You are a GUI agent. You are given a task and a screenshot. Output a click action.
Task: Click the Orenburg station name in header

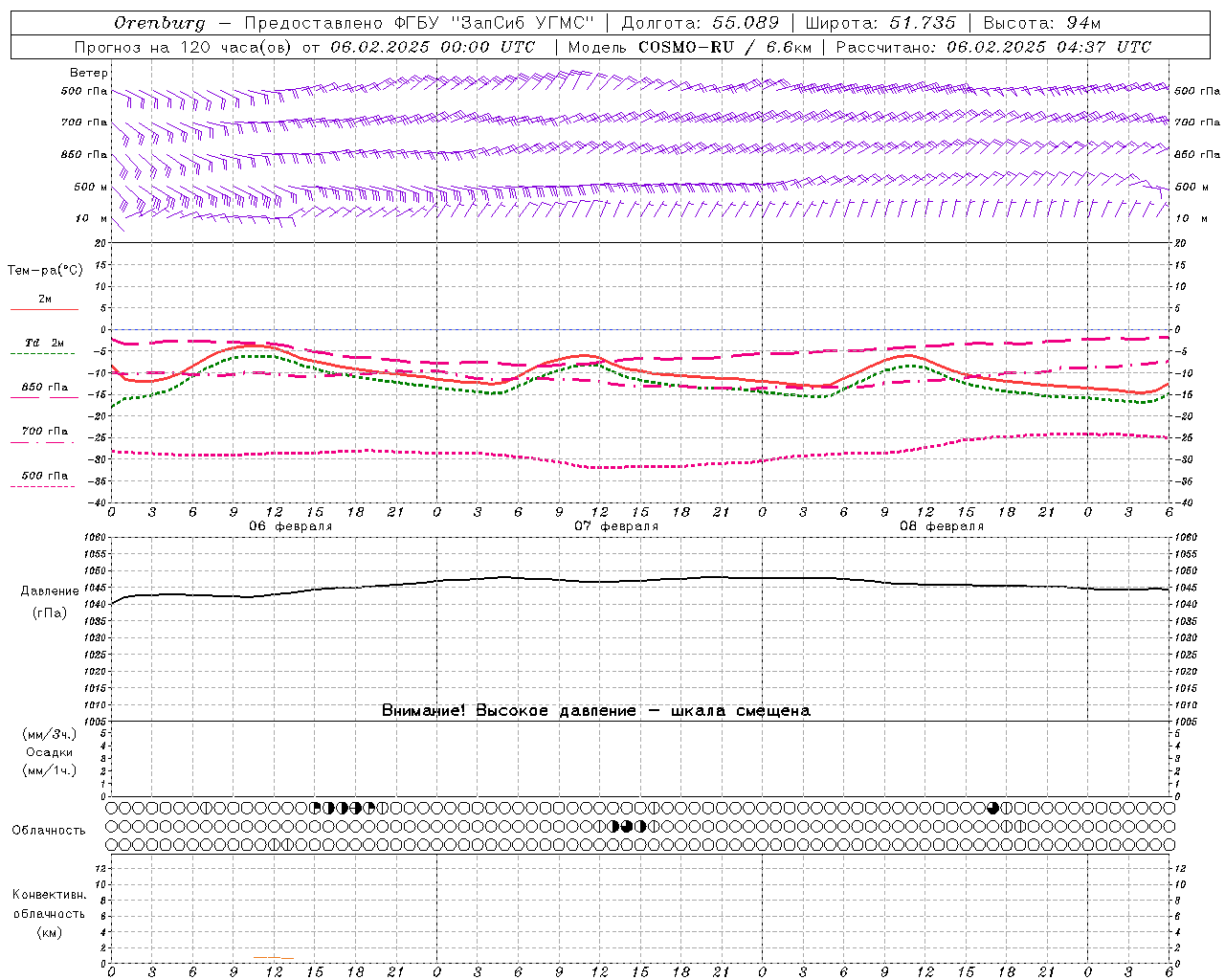click(159, 23)
